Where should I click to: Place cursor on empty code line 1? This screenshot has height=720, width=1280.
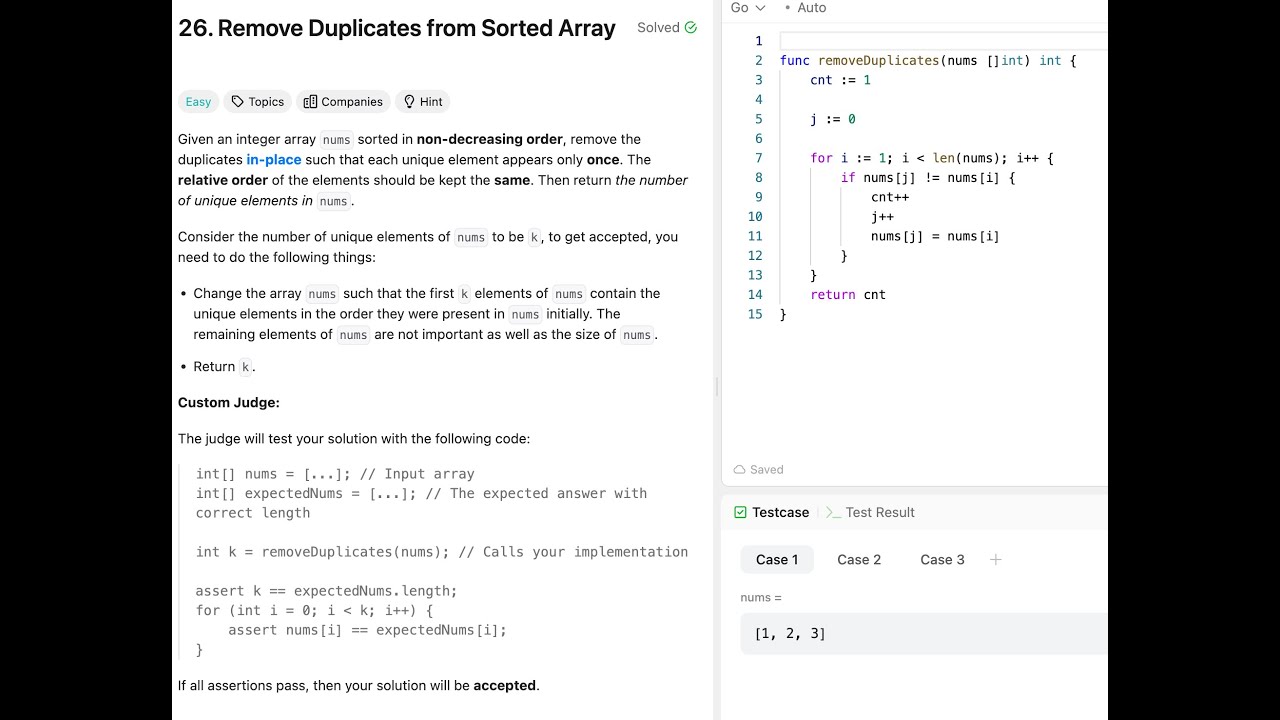tap(943, 41)
